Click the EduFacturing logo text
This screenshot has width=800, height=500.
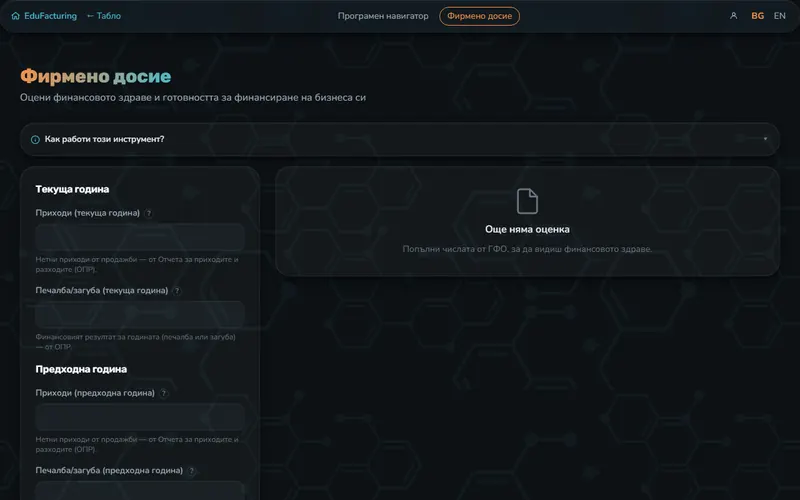[x=51, y=16]
